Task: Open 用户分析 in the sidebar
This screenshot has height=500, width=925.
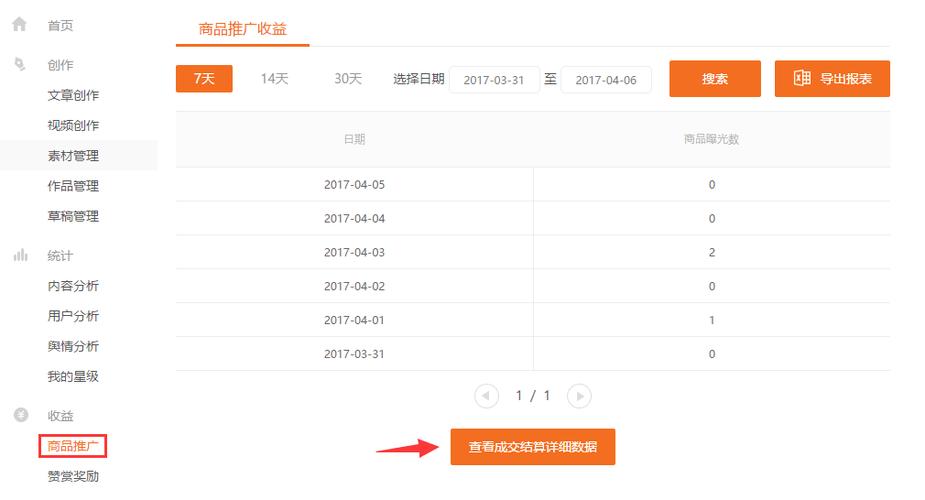Action: [73, 315]
